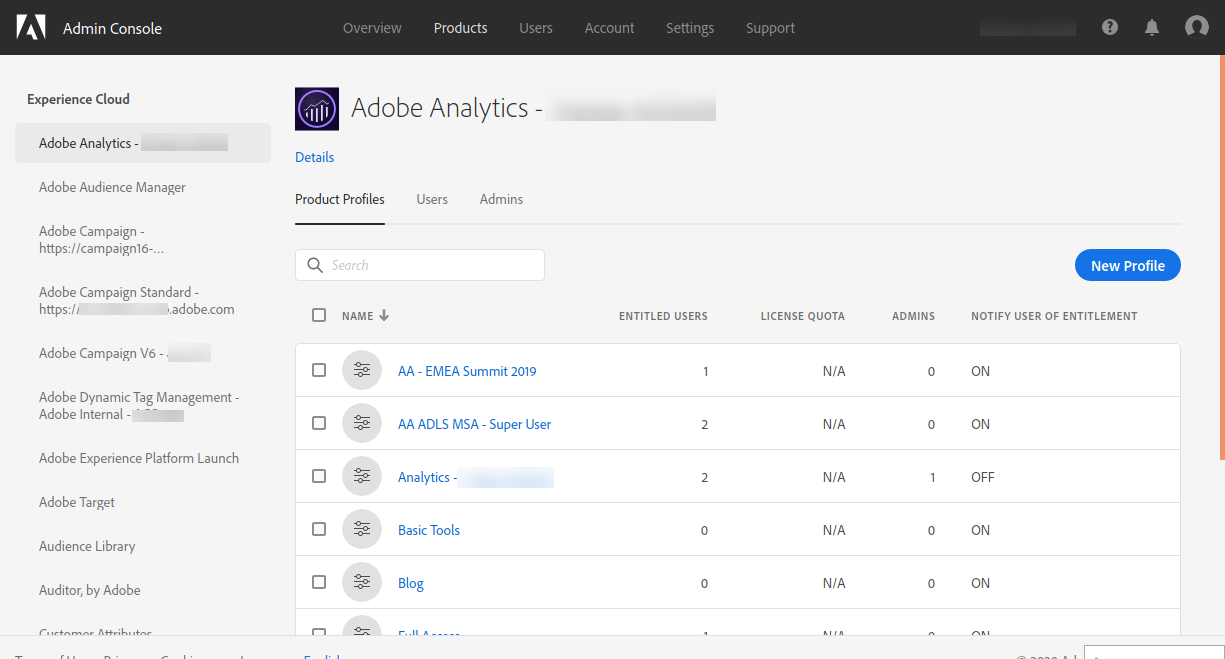Click the Notify User of Entitlement header
The height and width of the screenshot is (659, 1225).
1054,316
